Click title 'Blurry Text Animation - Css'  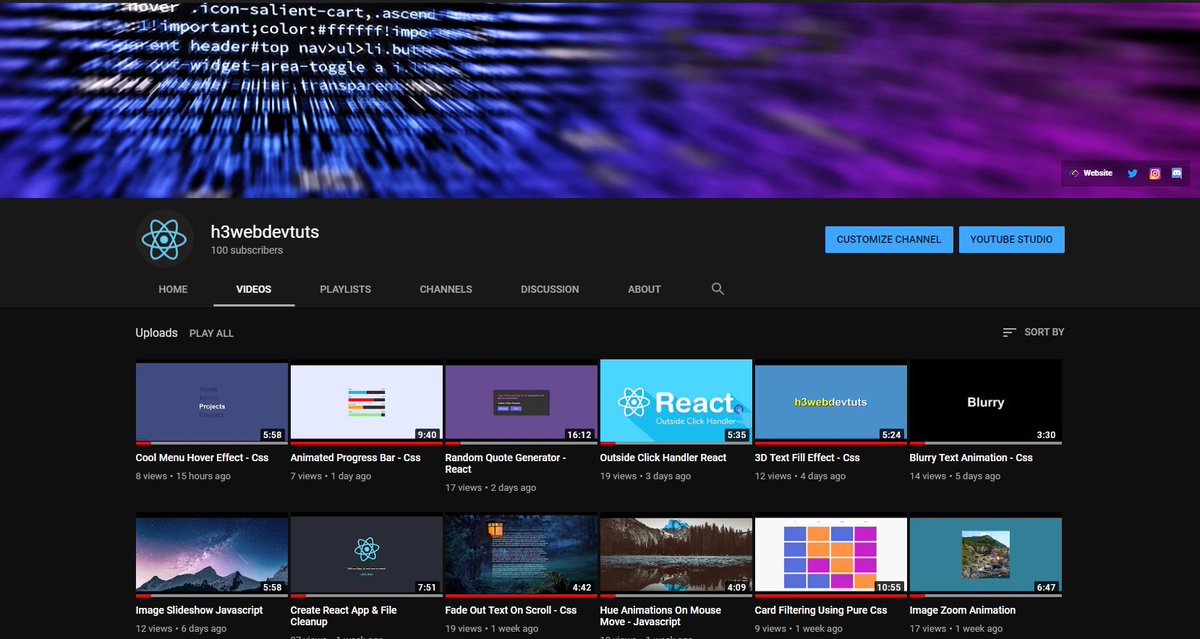click(971, 458)
